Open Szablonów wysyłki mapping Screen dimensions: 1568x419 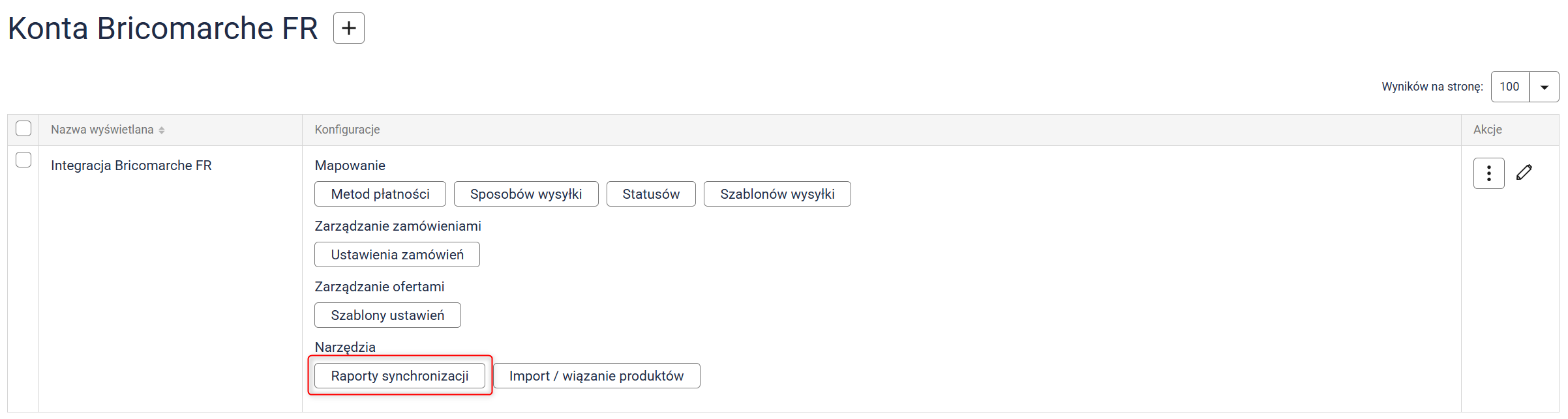point(777,194)
